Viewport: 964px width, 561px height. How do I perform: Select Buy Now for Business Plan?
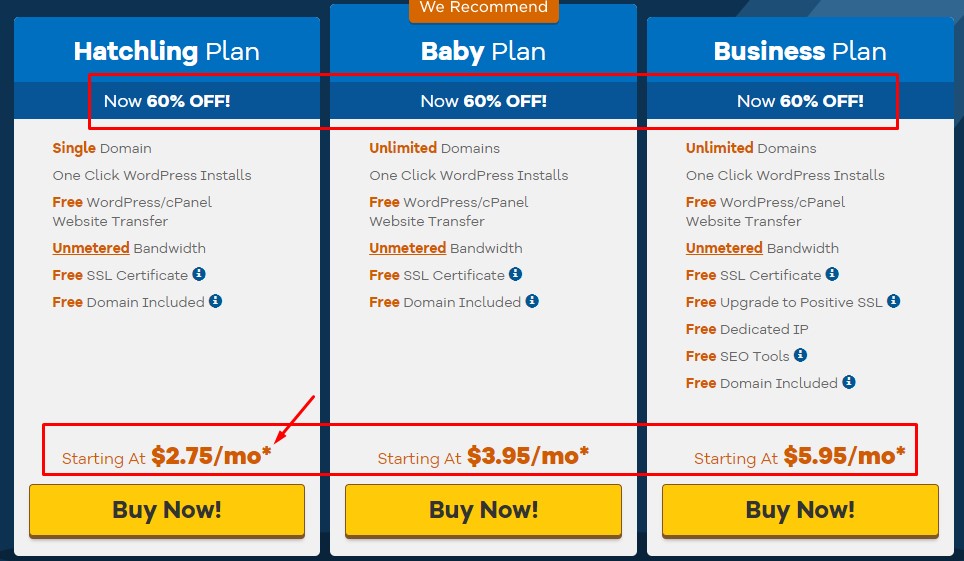point(800,511)
